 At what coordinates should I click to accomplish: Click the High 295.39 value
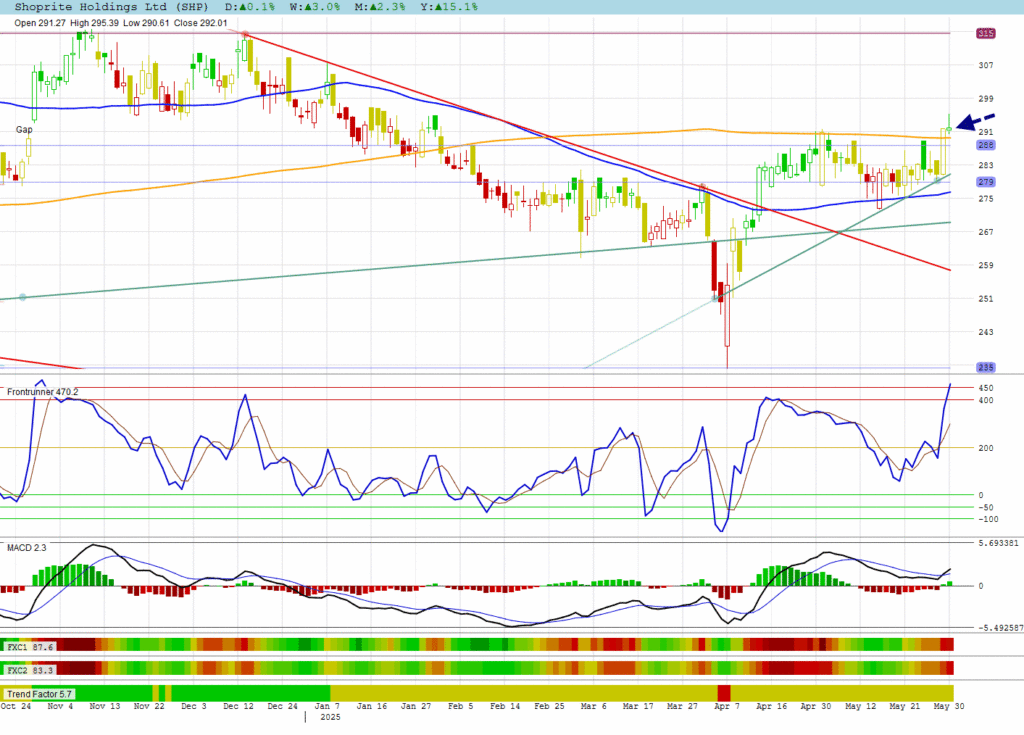point(95,23)
